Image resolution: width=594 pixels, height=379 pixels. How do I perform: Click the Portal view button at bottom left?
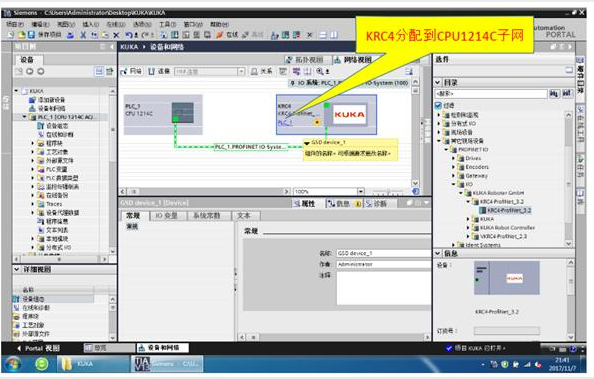39,348
